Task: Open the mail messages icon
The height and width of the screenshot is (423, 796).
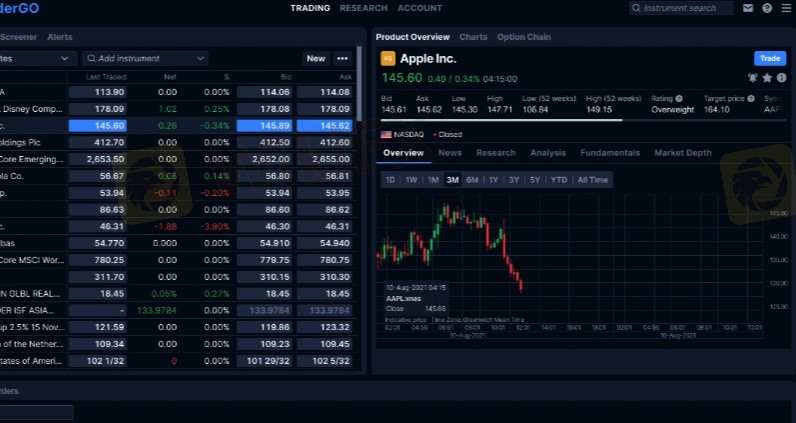Action: tap(748, 8)
